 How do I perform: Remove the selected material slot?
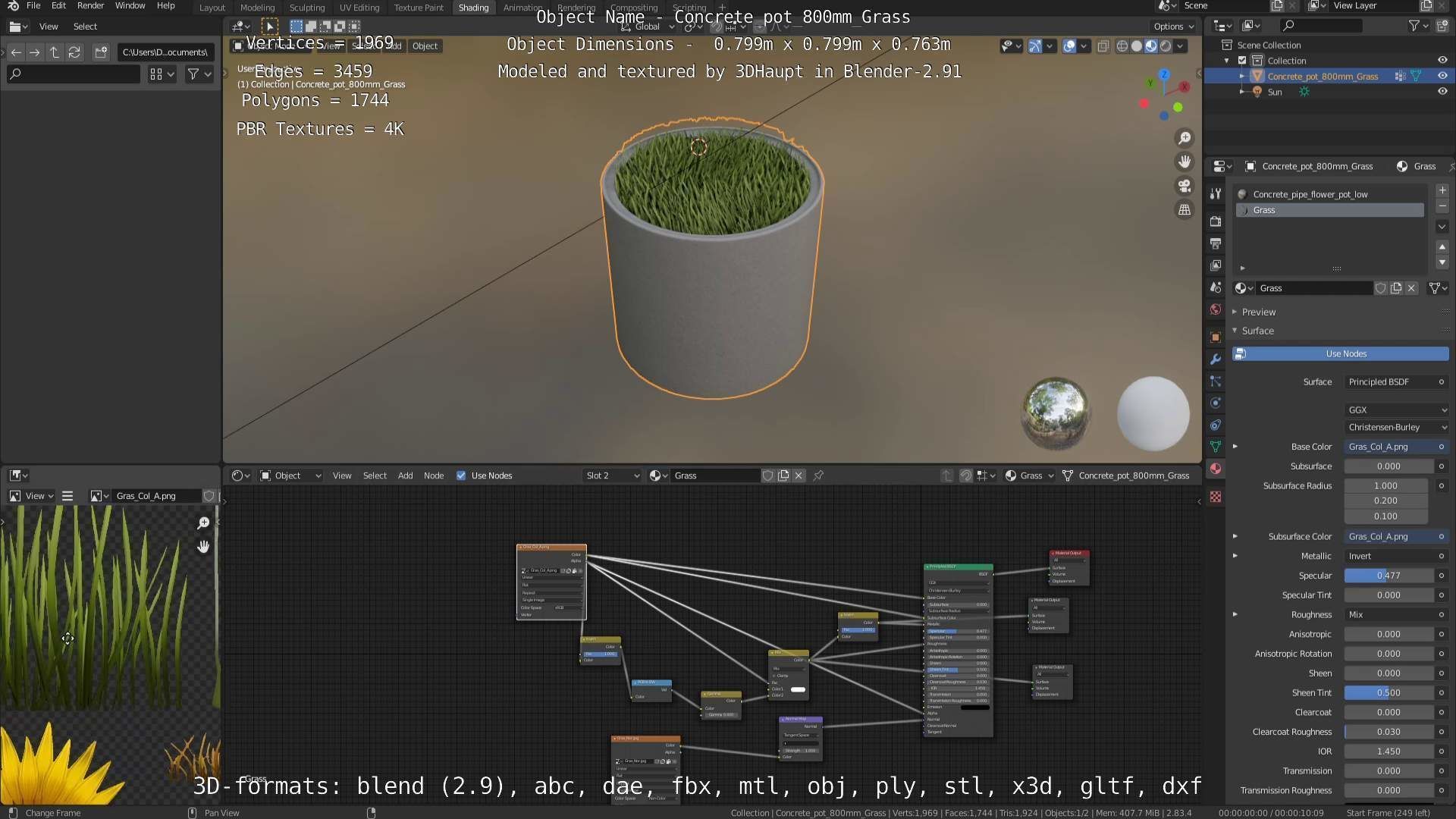point(1442,206)
